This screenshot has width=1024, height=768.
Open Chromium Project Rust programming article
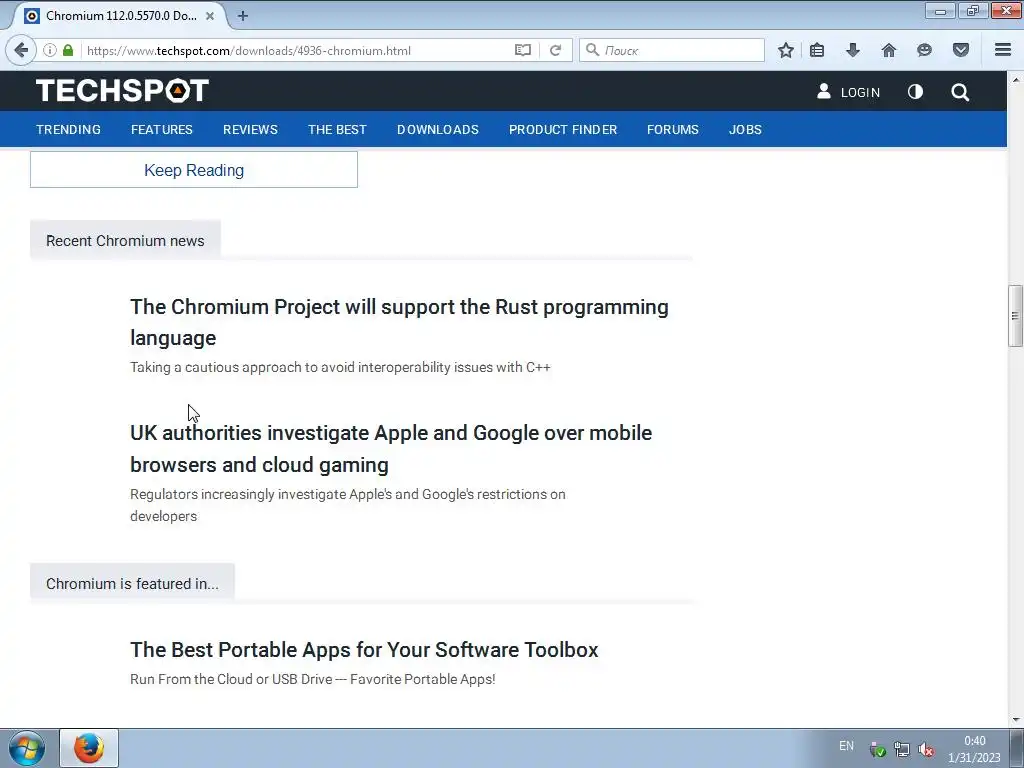[x=399, y=322]
